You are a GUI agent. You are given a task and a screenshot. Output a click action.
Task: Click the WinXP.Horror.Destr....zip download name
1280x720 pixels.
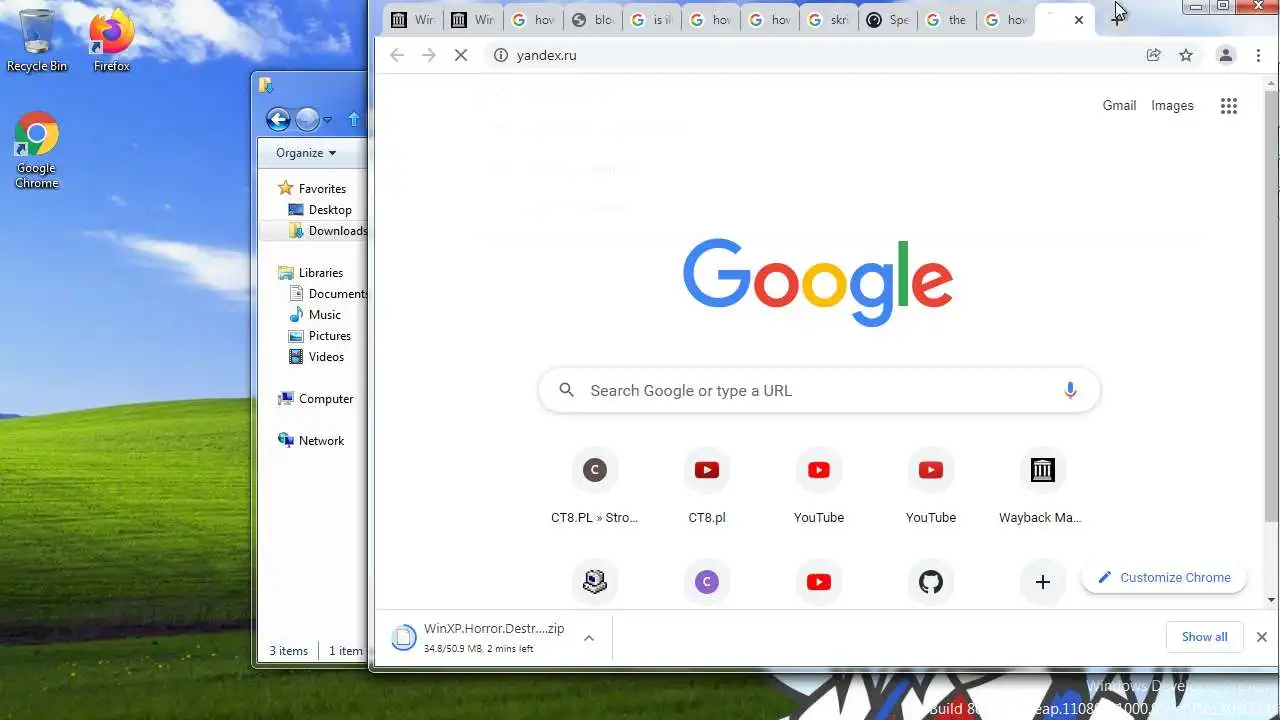pyautogui.click(x=494, y=629)
